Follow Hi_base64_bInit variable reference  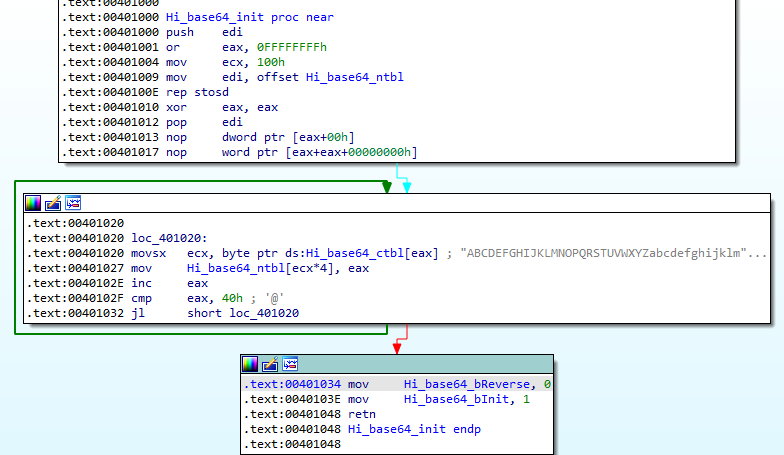(456, 399)
